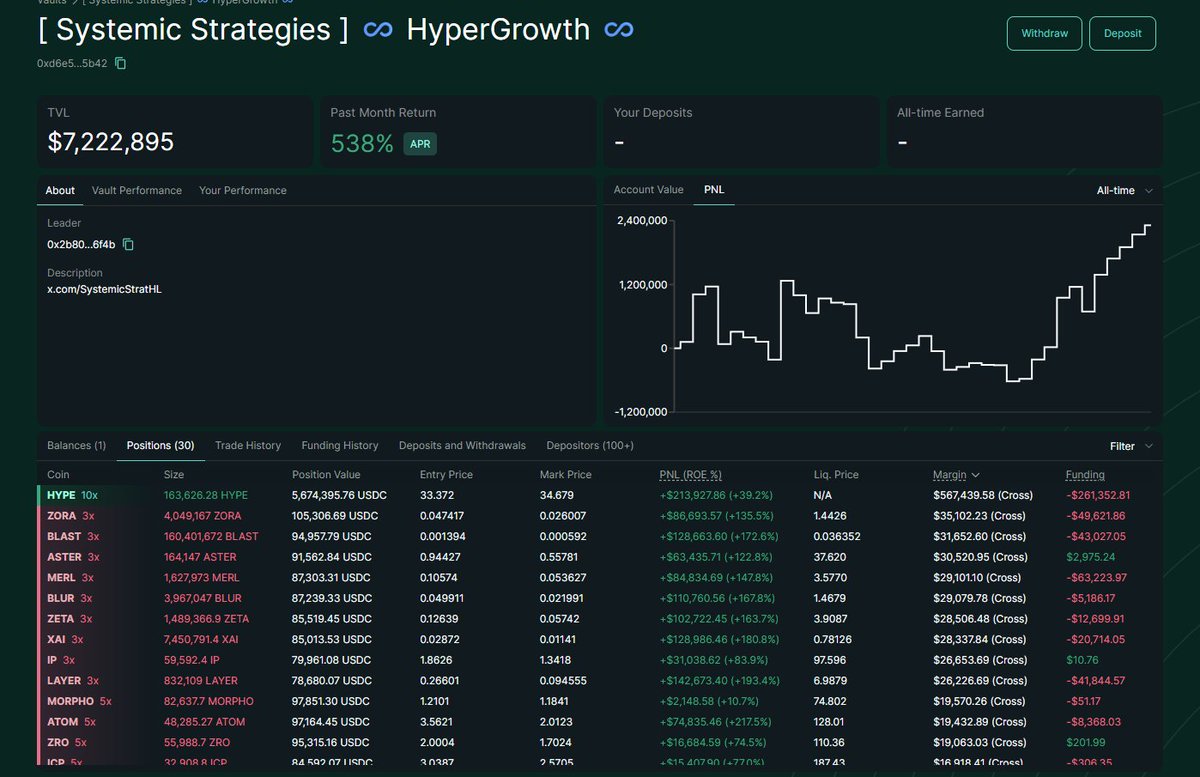Image resolution: width=1200 pixels, height=777 pixels.
Task: Click the ZORA coin row label
Action: tap(62, 516)
